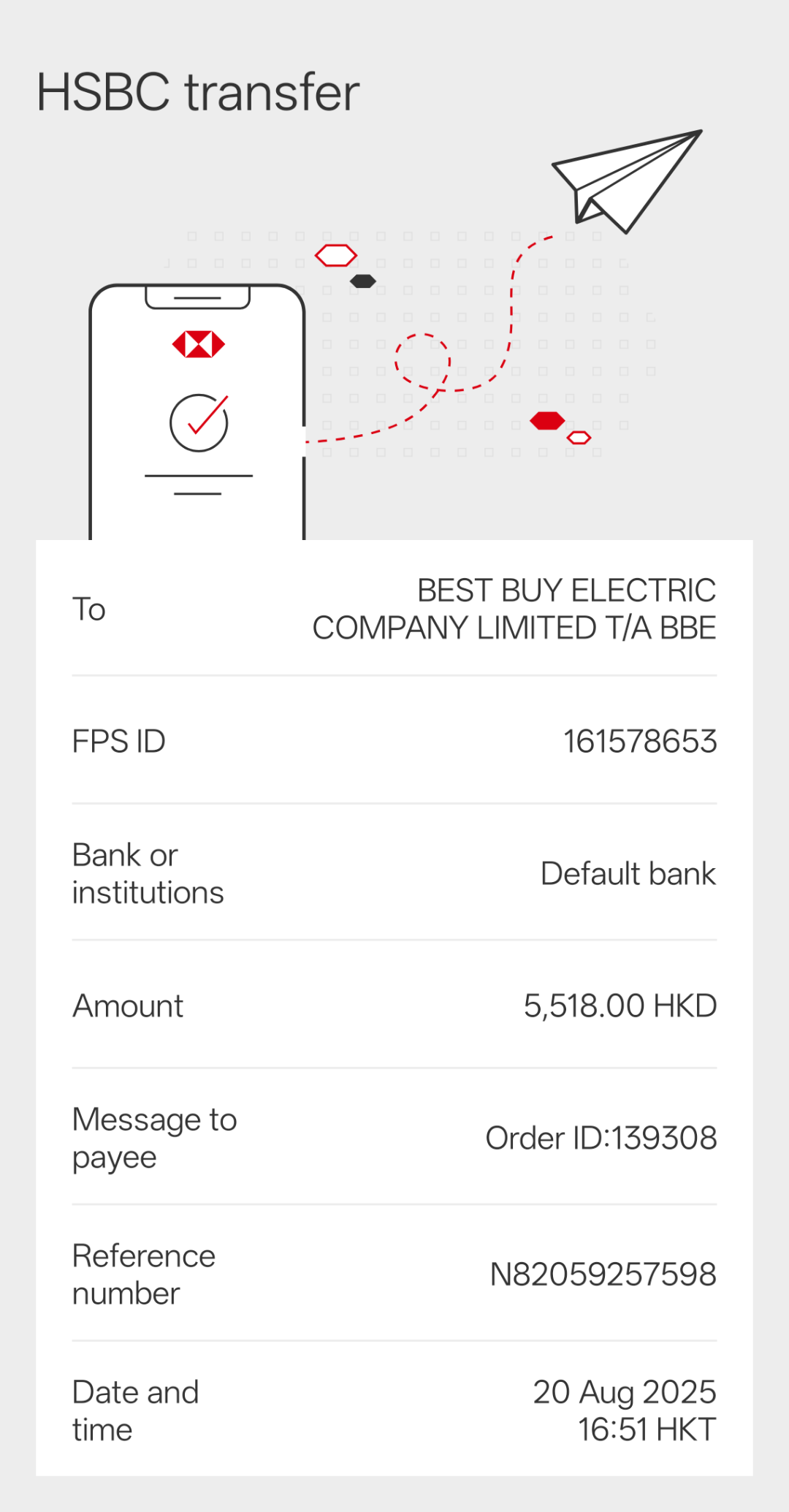Select FPS ID number 161578653

point(640,741)
